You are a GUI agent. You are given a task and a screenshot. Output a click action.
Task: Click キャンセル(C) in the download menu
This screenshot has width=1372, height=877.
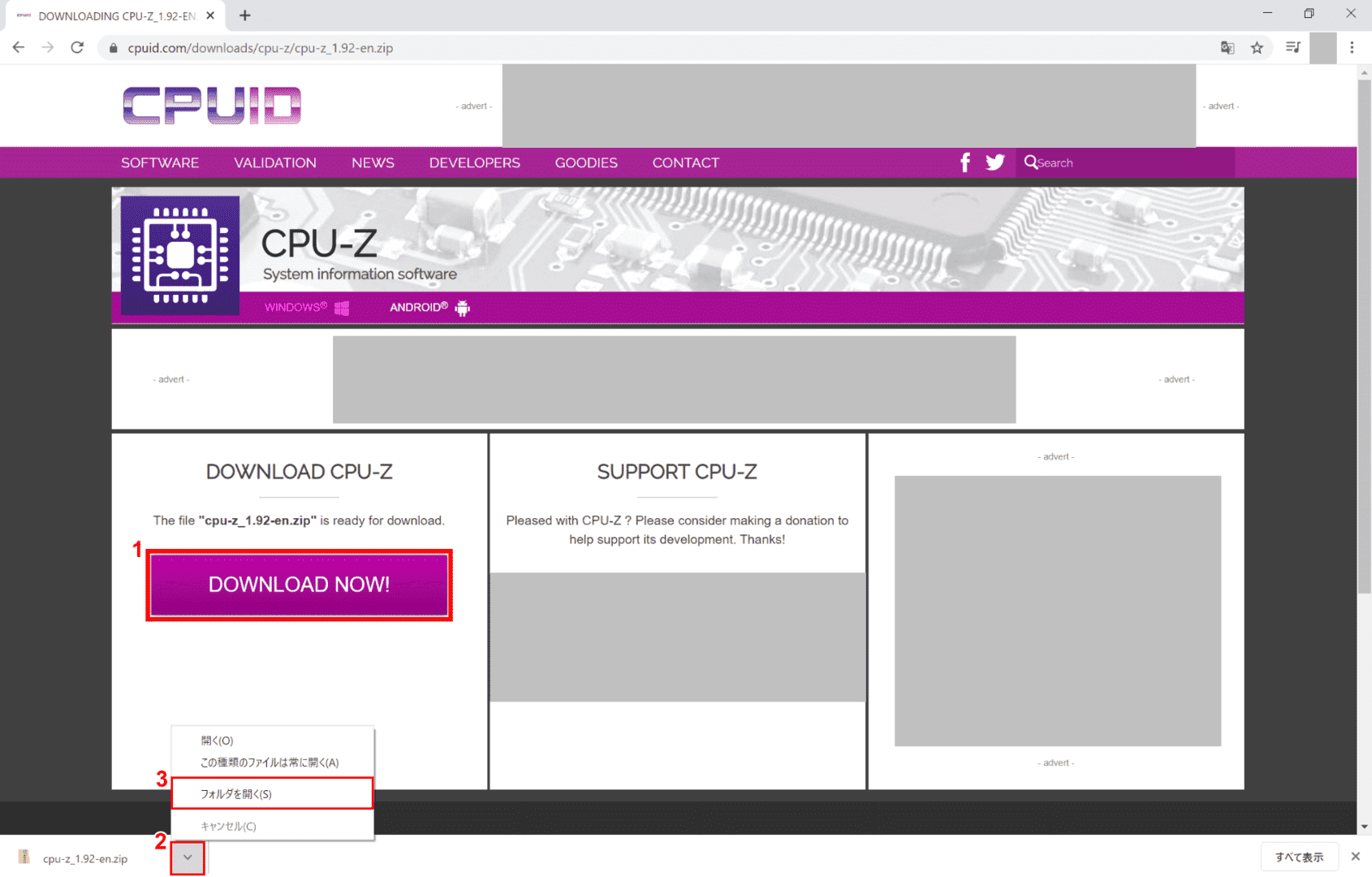pos(272,826)
